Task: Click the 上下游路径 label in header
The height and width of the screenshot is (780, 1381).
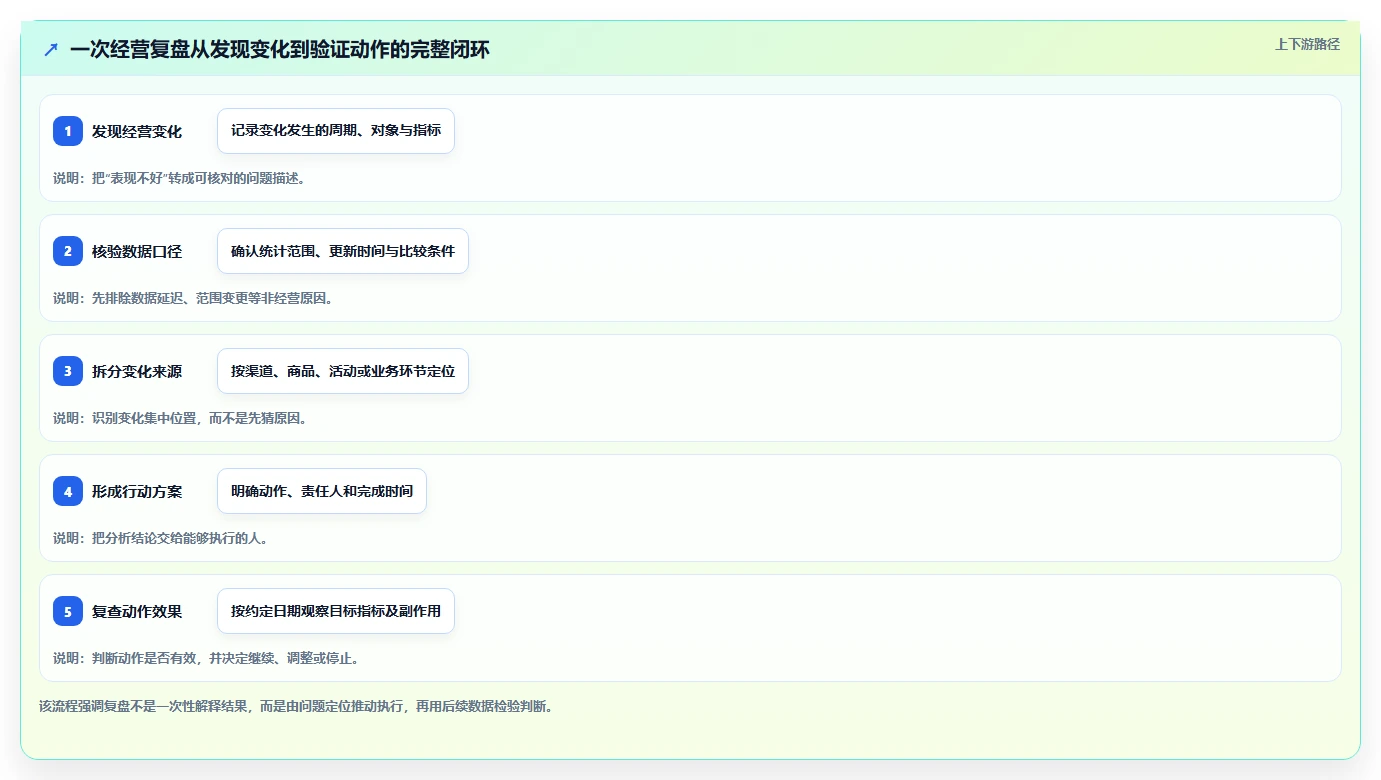Action: (1307, 44)
